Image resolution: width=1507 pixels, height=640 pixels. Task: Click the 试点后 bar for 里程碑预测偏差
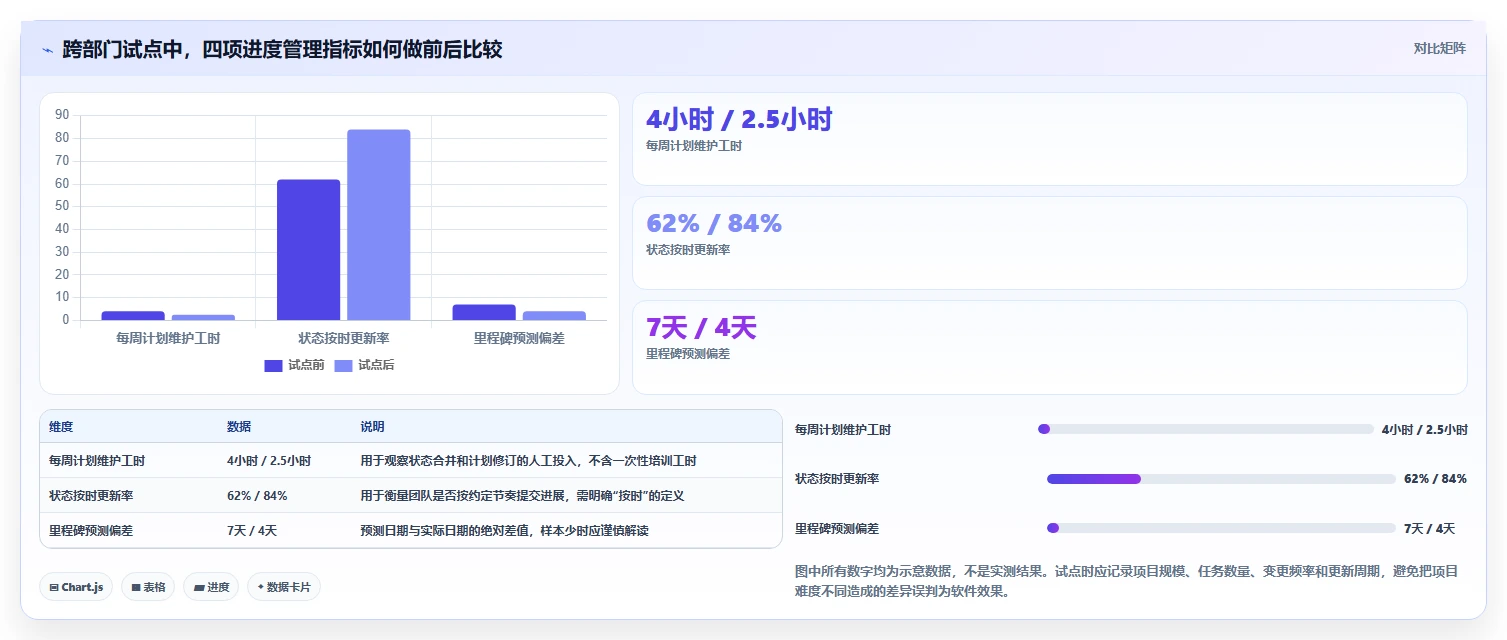point(554,316)
